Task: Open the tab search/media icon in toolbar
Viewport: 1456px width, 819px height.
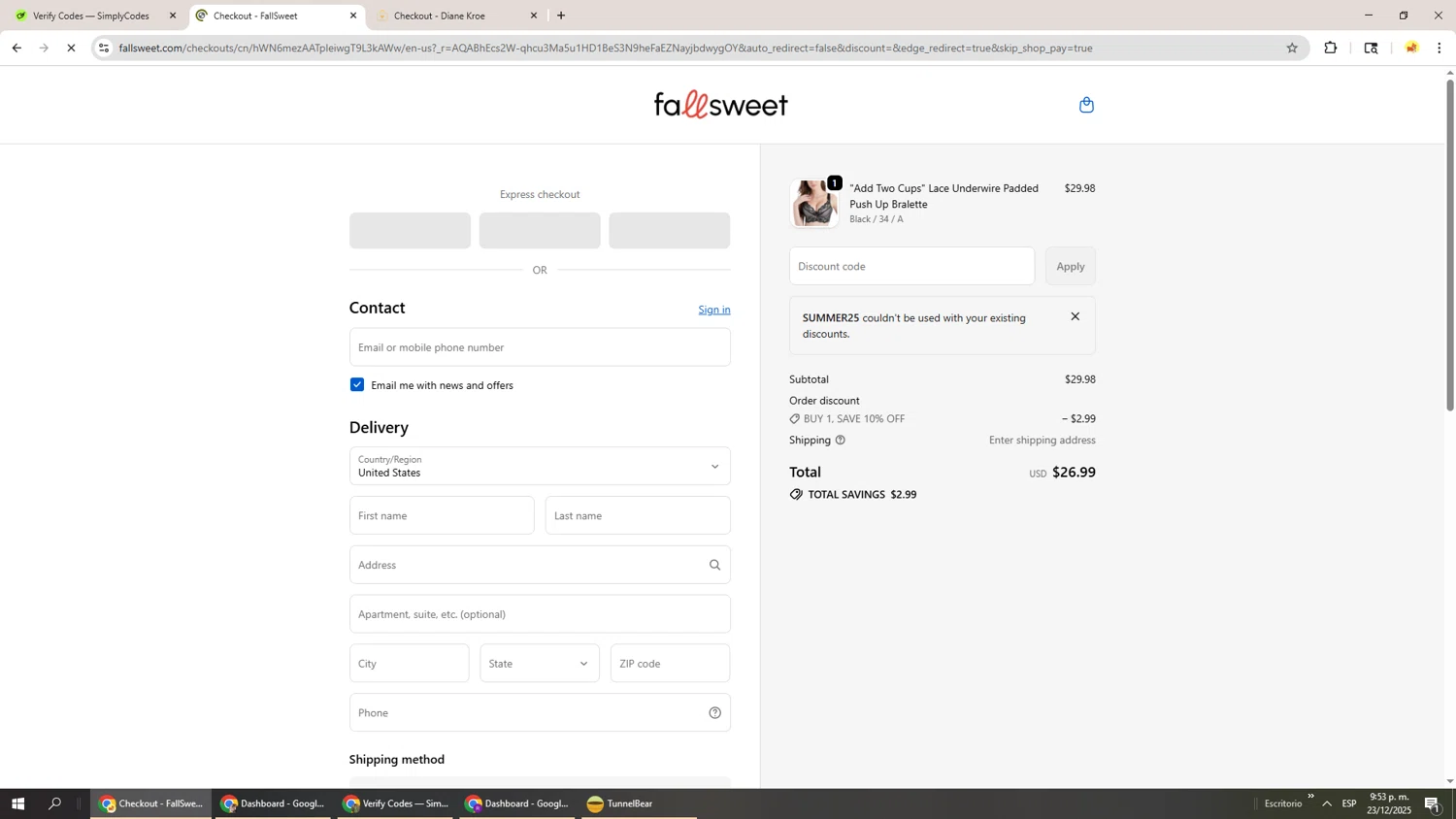Action: pos(1371,48)
